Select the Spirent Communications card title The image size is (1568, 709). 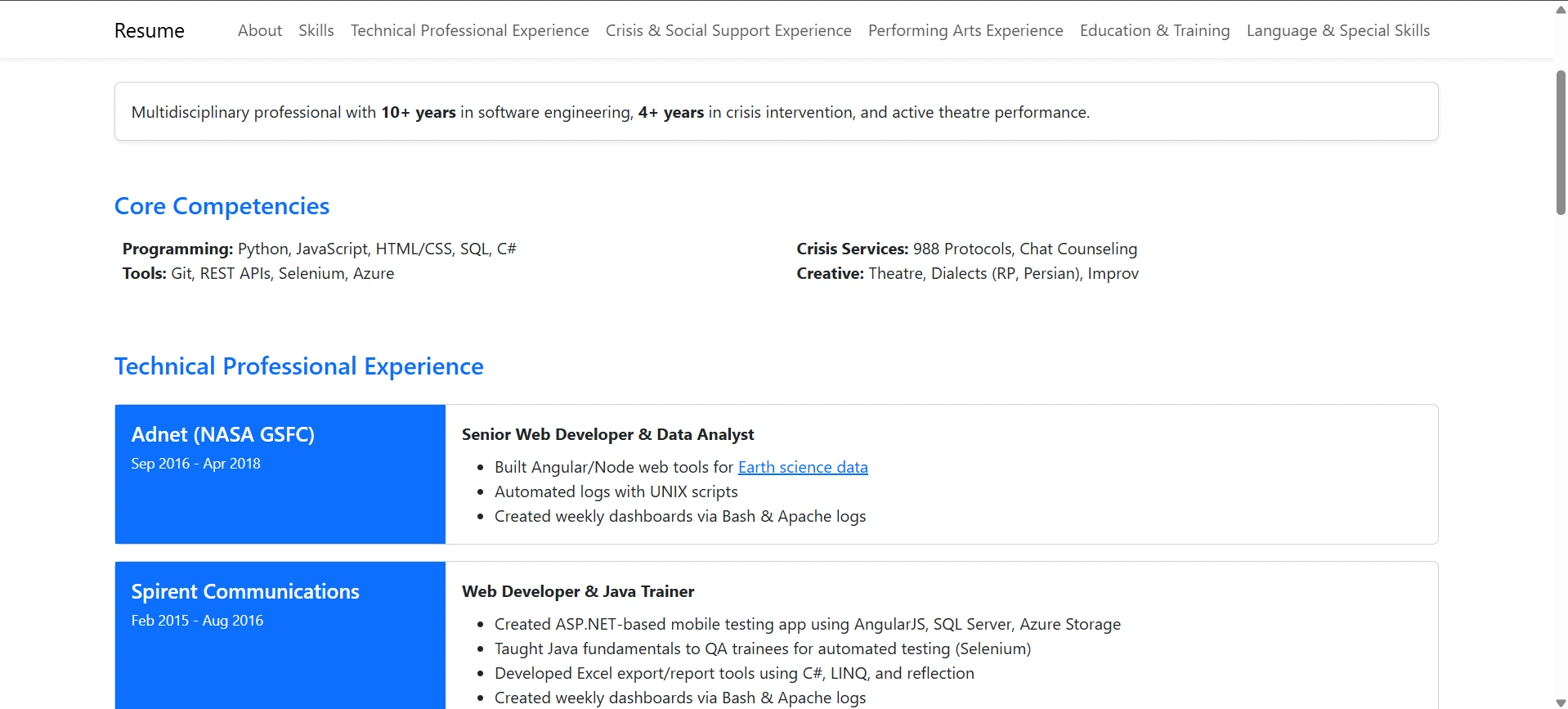tap(244, 591)
